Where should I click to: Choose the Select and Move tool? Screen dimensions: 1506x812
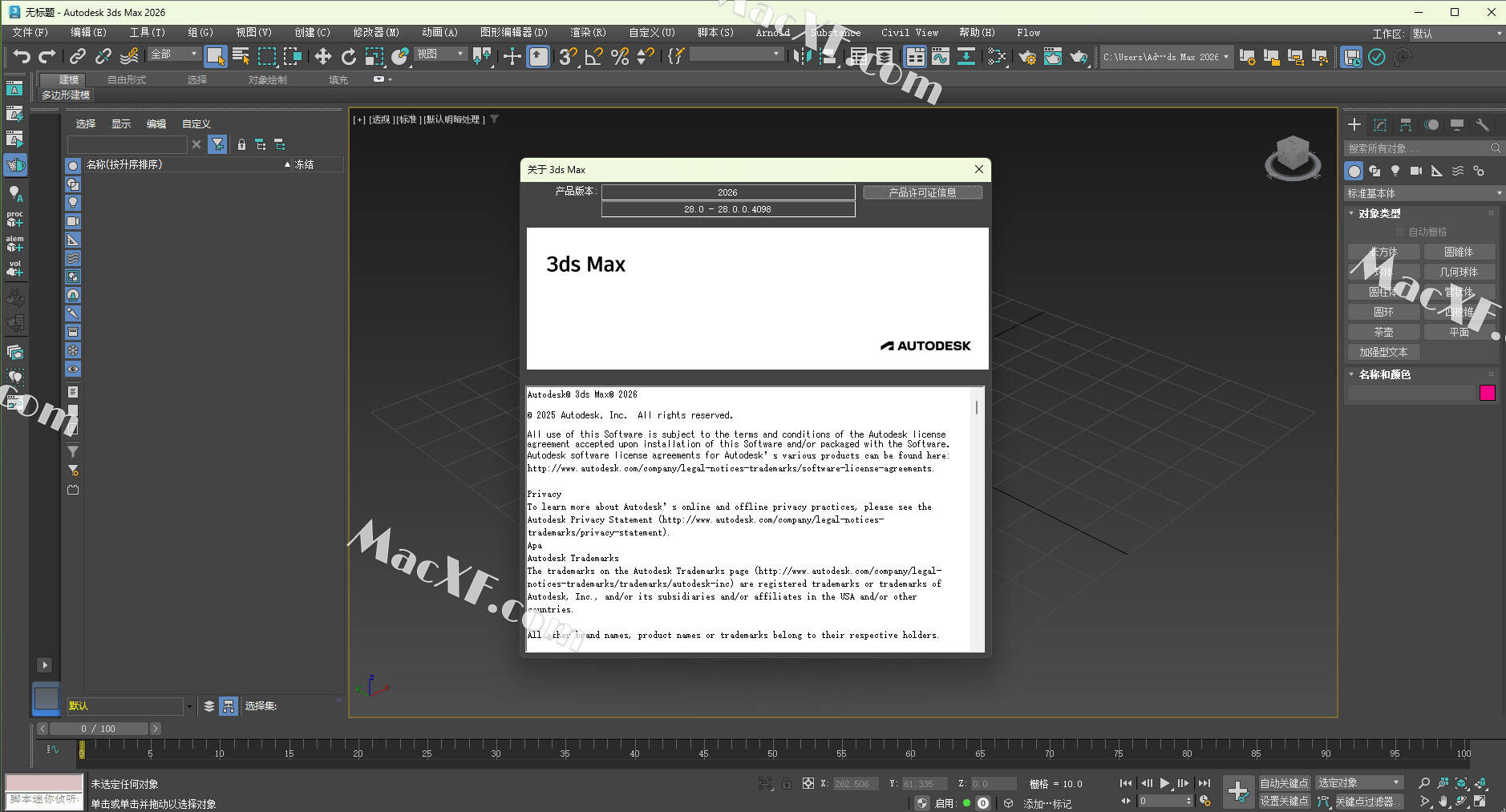(322, 56)
